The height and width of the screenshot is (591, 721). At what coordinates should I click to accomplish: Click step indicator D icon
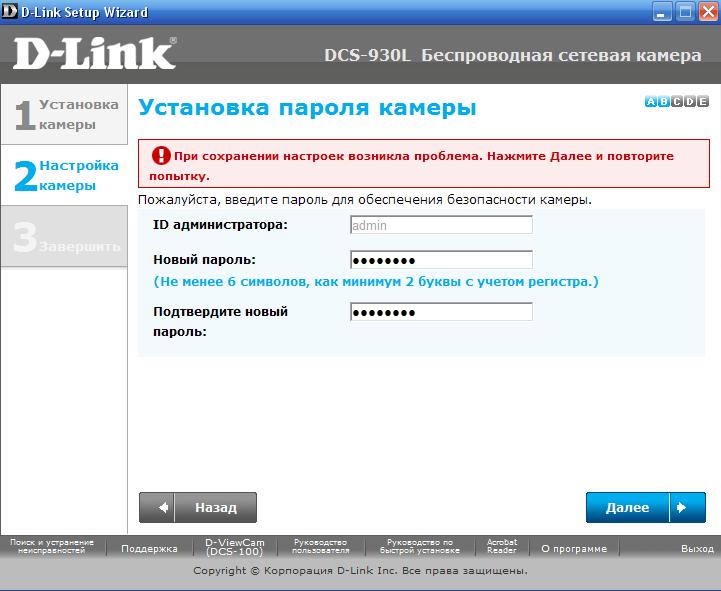pyautogui.click(x=690, y=102)
